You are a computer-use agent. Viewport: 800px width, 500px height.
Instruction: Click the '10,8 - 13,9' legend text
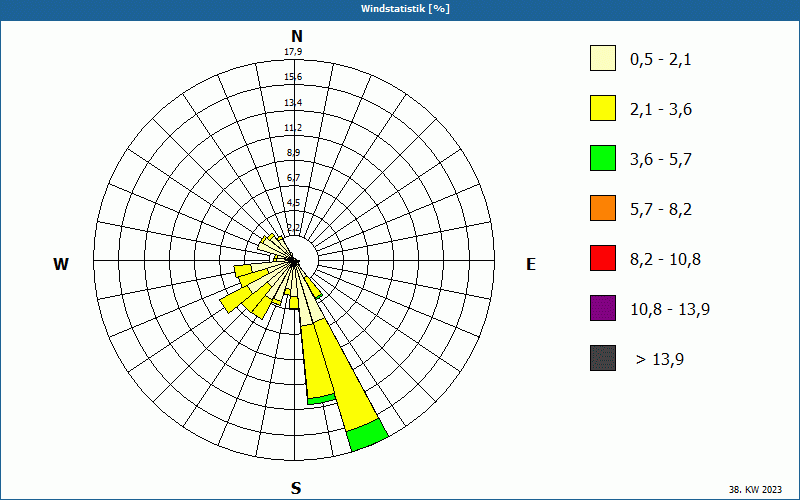pyautogui.click(x=670, y=310)
